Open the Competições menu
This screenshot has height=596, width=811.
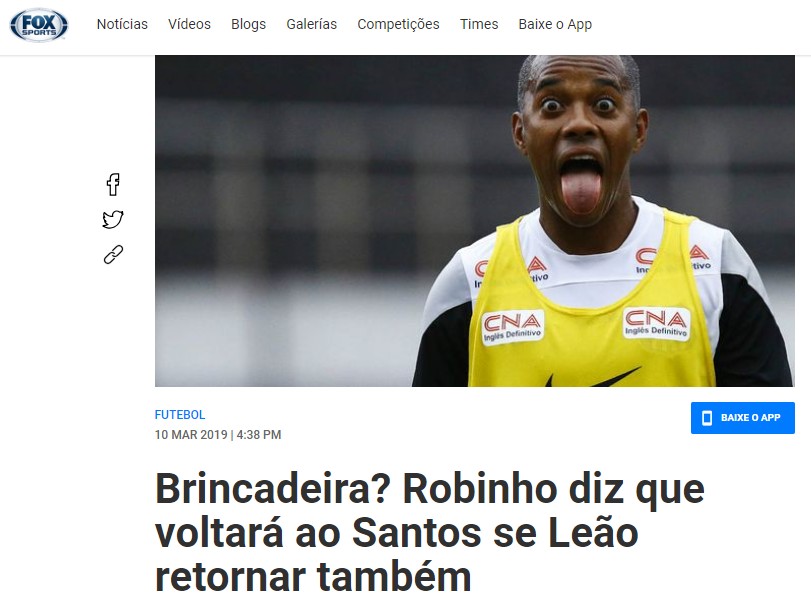[x=398, y=24]
